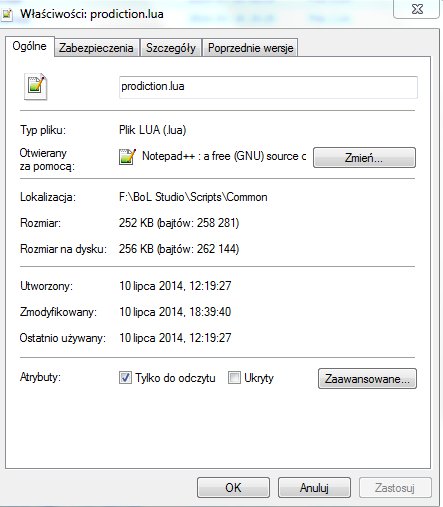
Task: Click the large file icon beside the filename
Action: [36, 86]
